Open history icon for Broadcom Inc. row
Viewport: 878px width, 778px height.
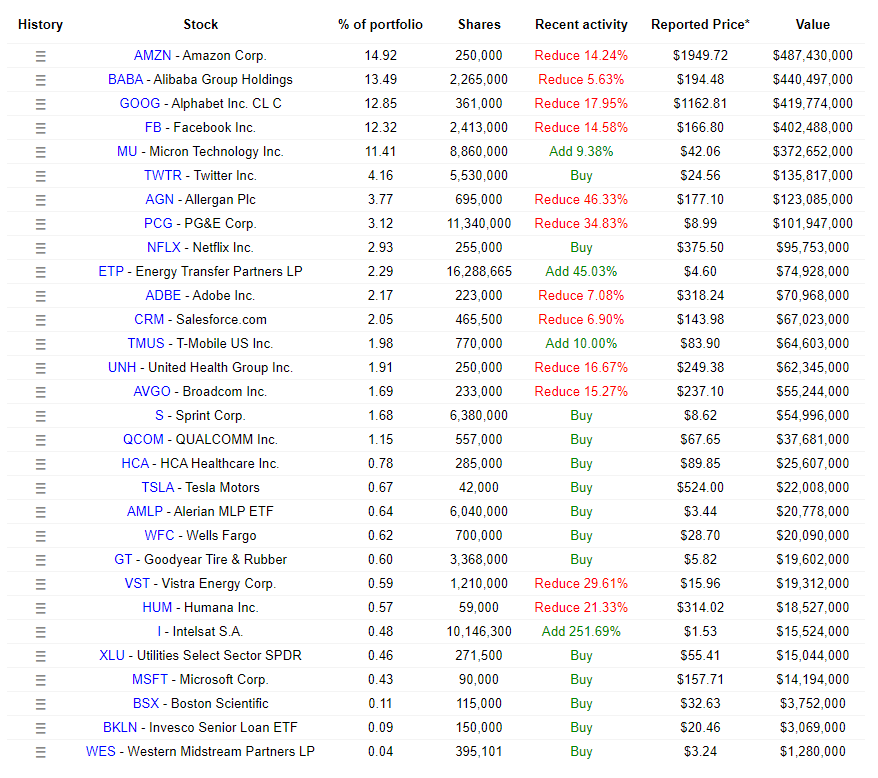click(x=40, y=392)
